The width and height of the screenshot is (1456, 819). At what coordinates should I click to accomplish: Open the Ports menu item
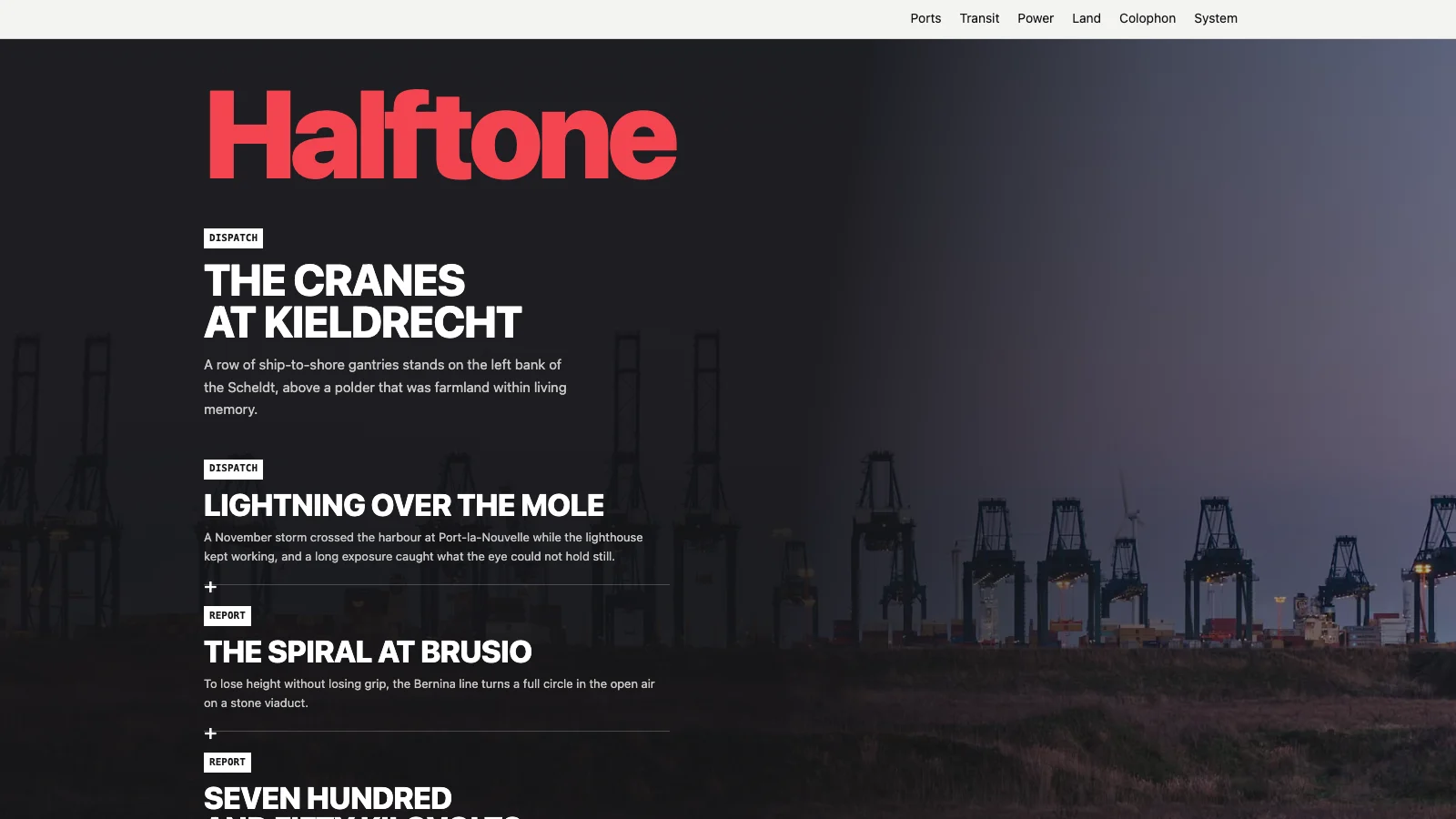tap(925, 18)
